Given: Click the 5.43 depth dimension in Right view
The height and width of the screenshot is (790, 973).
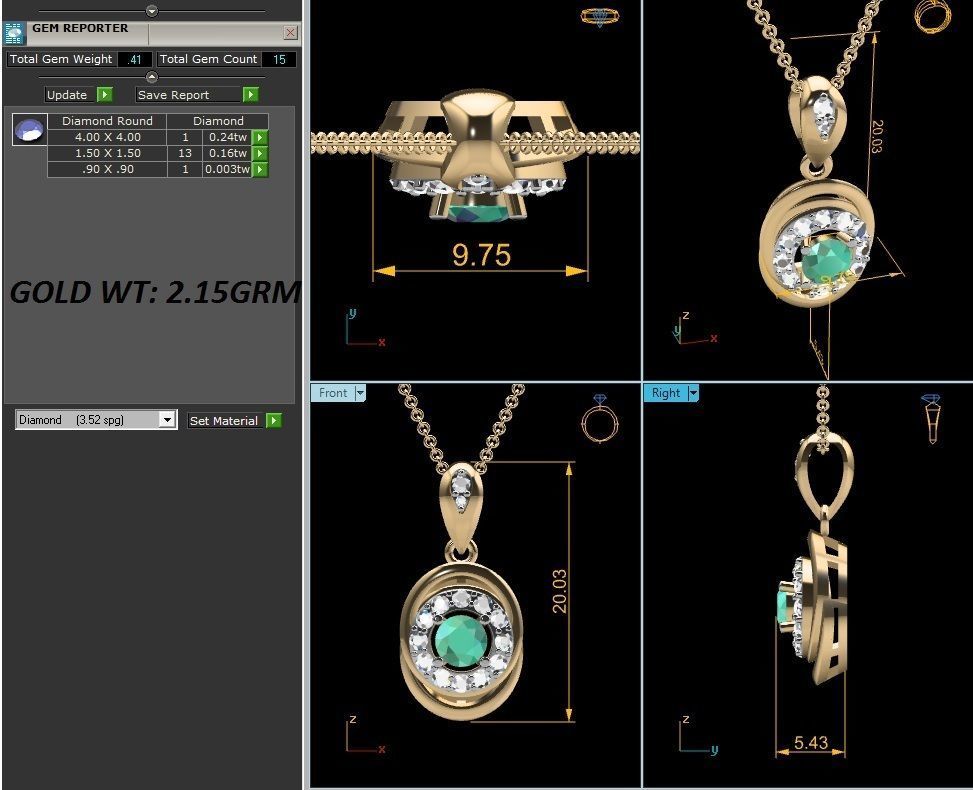Looking at the screenshot, I should (811, 742).
